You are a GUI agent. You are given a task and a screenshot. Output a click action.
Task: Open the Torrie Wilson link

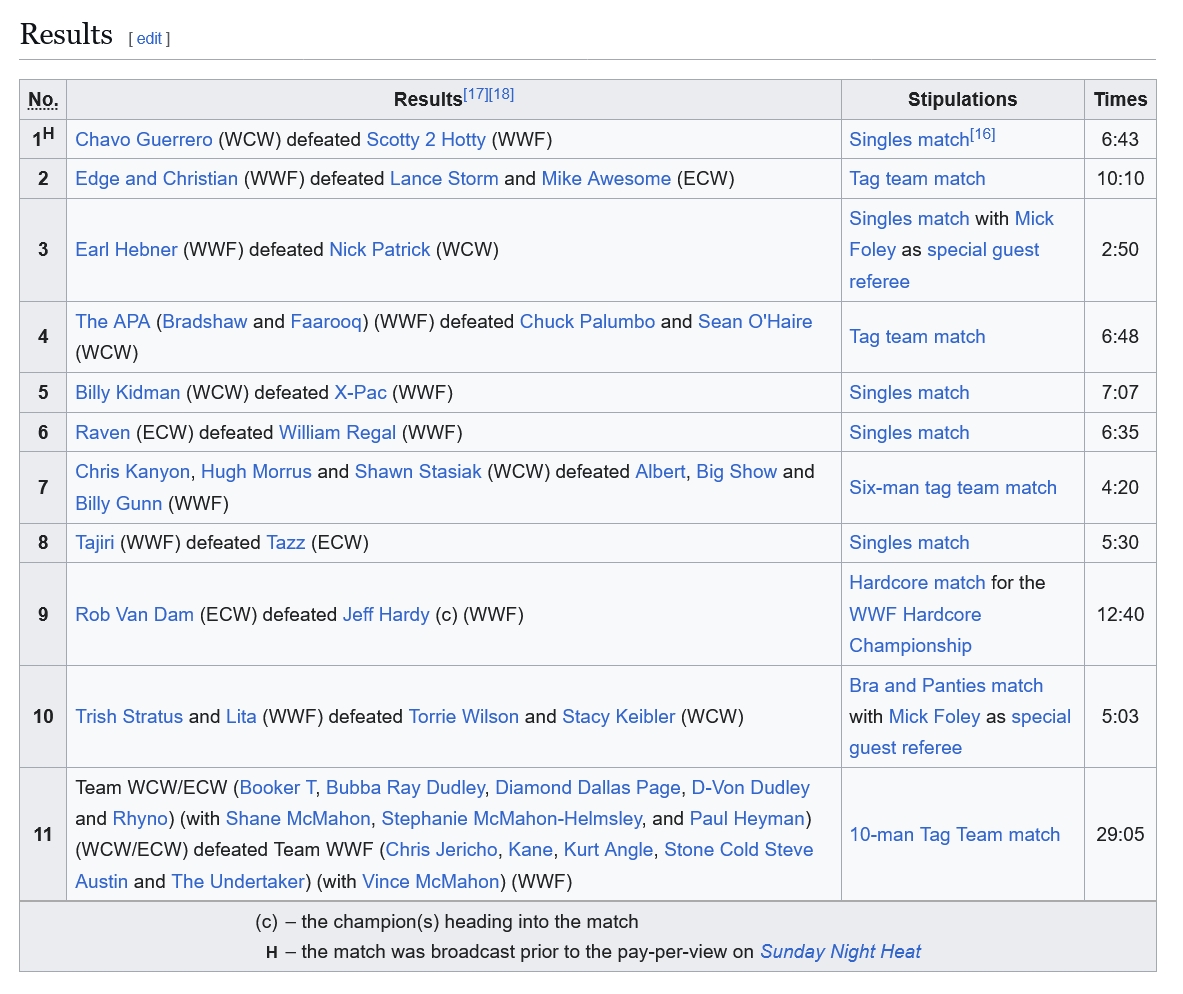tap(463, 716)
